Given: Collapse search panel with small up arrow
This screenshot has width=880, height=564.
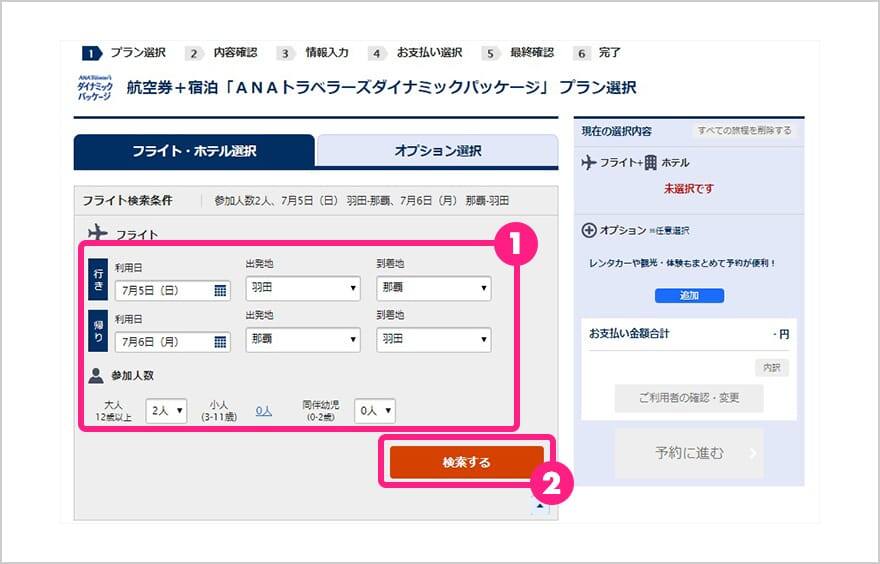Looking at the screenshot, I should (x=540, y=506).
